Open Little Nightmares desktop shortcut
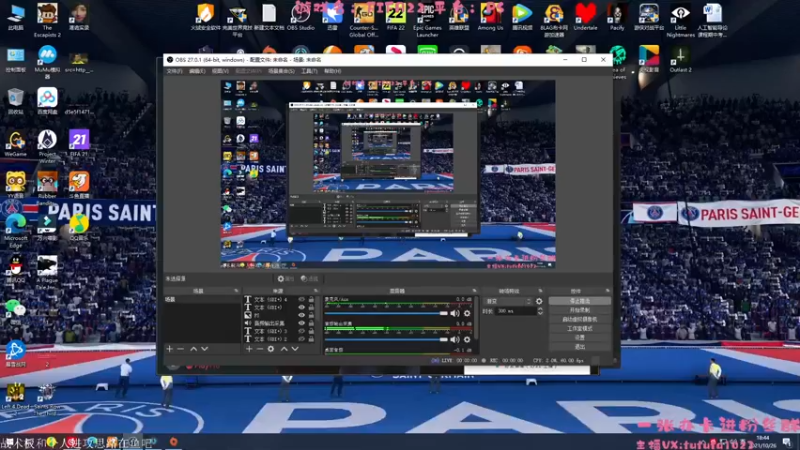This screenshot has width=800, height=450. (680, 19)
